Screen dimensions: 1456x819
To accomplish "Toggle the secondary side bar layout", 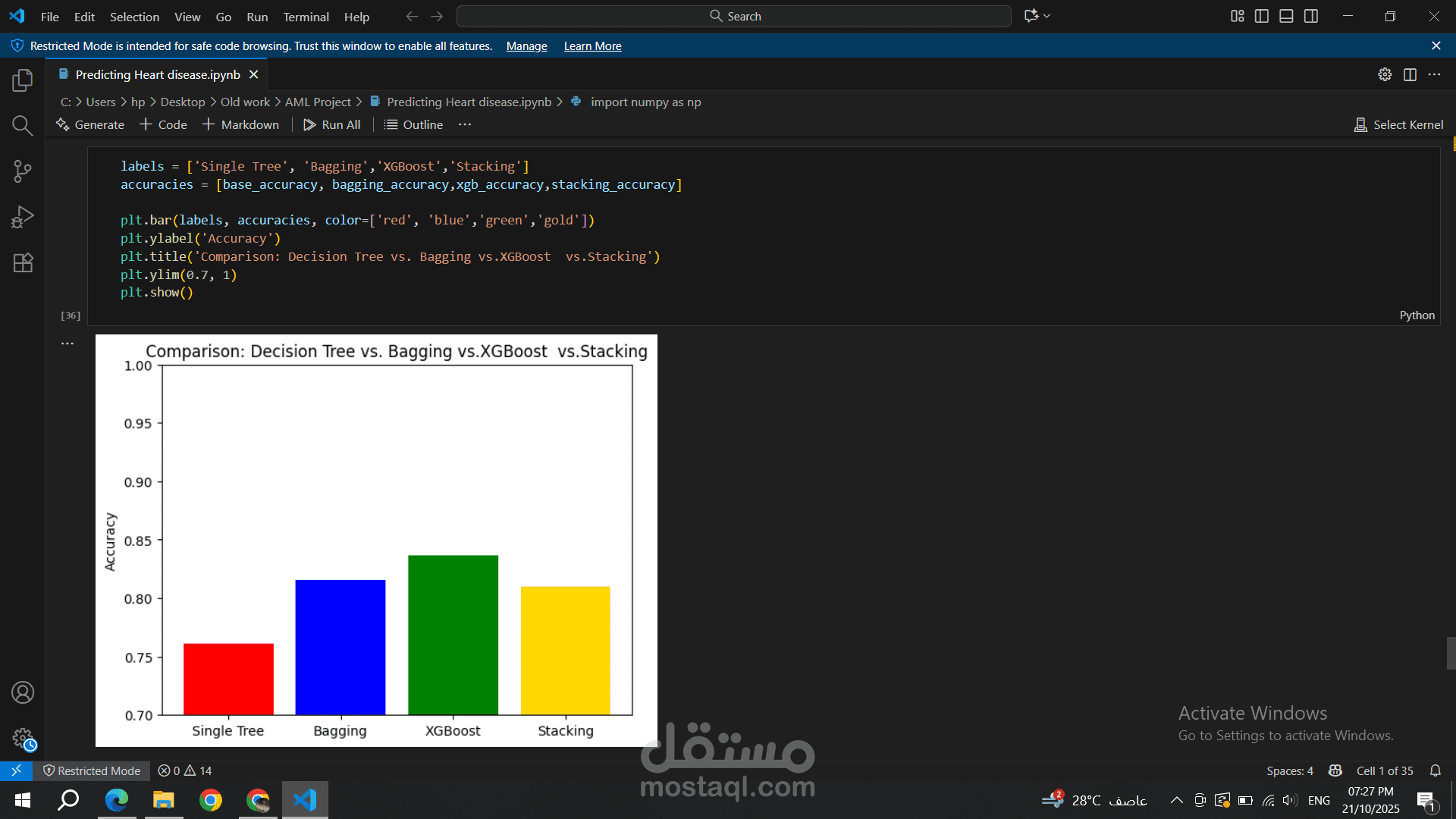I will [x=1311, y=16].
